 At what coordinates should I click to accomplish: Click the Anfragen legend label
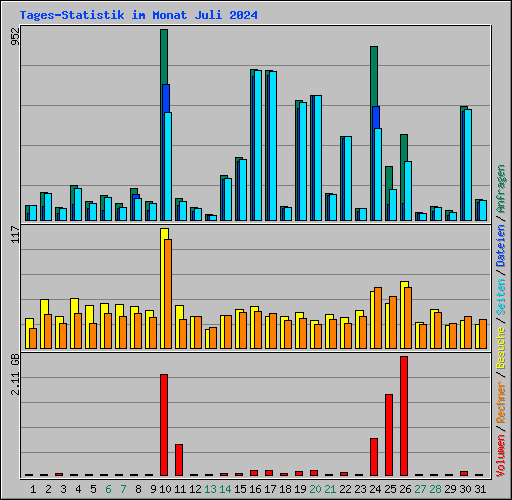coord(501,189)
